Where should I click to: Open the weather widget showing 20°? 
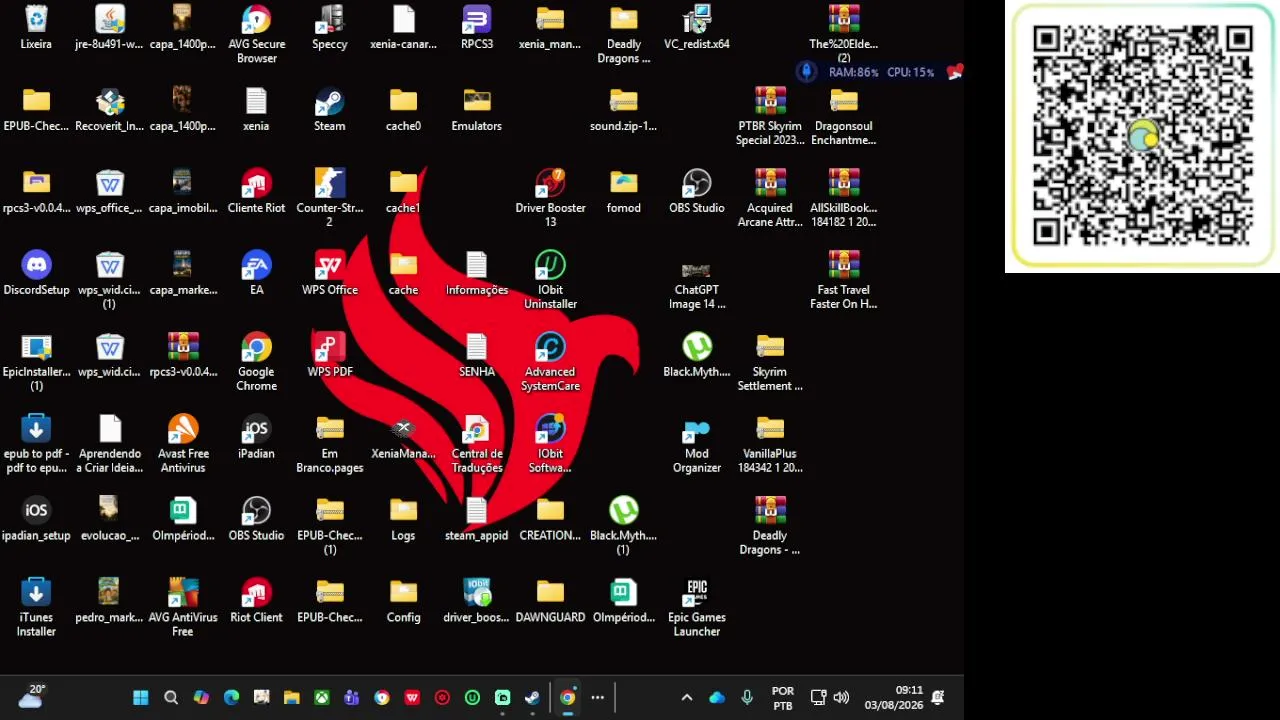(x=32, y=697)
